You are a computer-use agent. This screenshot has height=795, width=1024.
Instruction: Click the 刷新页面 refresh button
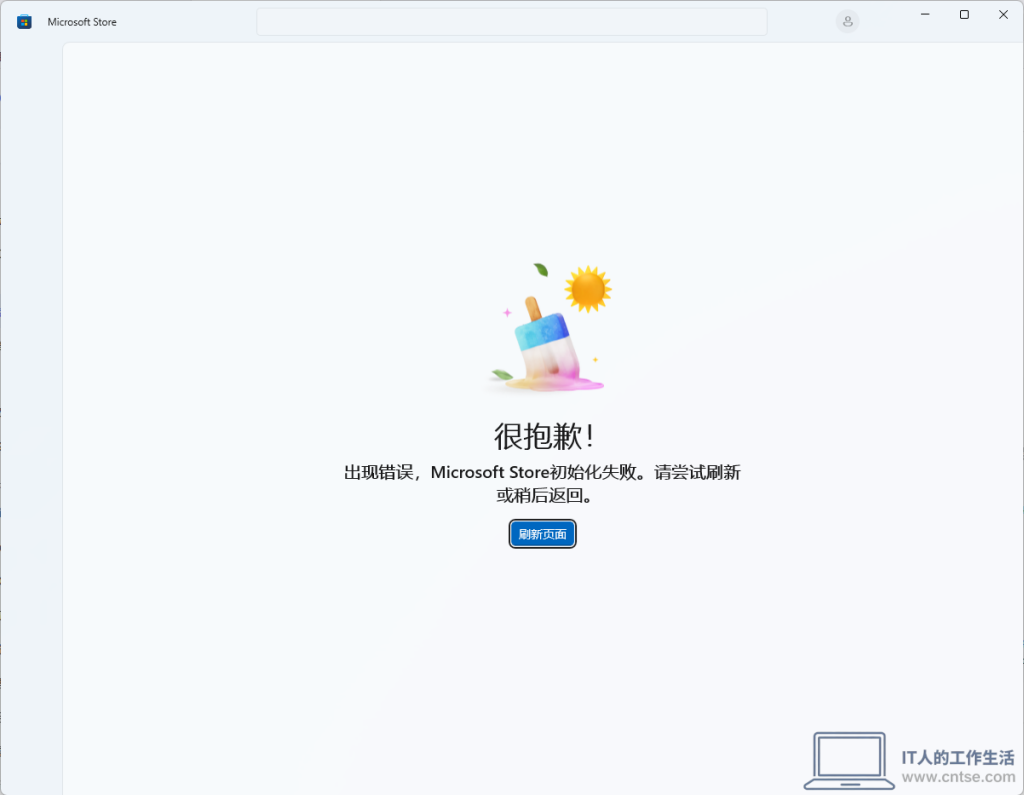[x=542, y=534]
